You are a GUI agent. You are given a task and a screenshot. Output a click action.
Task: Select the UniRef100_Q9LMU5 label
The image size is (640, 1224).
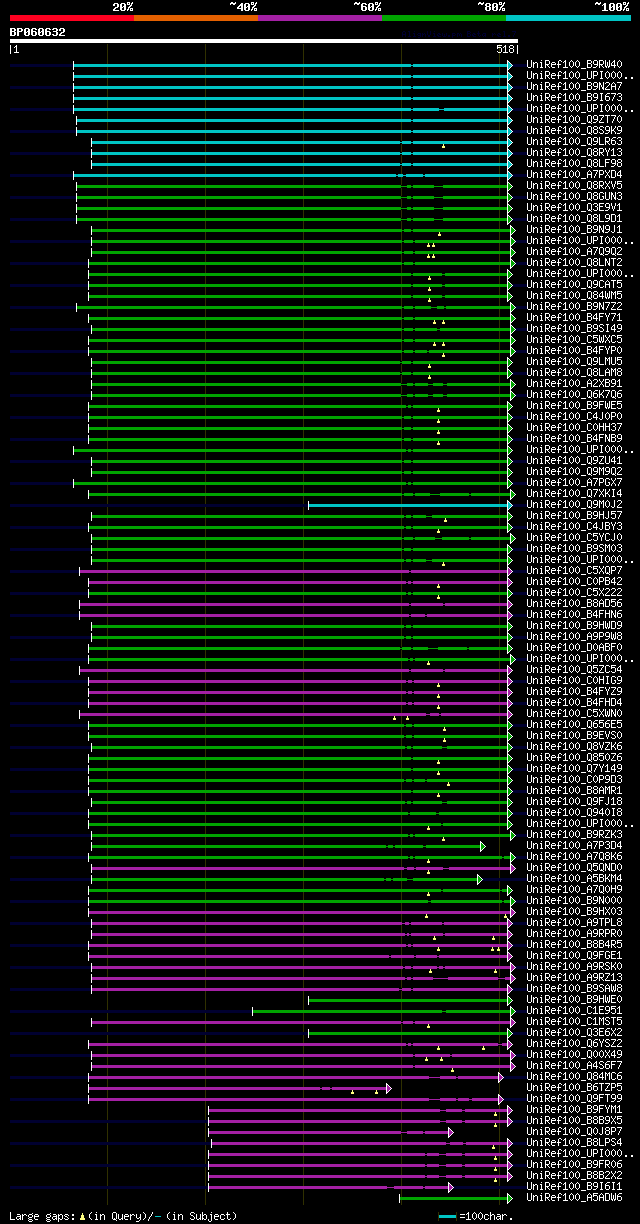click(x=574, y=362)
